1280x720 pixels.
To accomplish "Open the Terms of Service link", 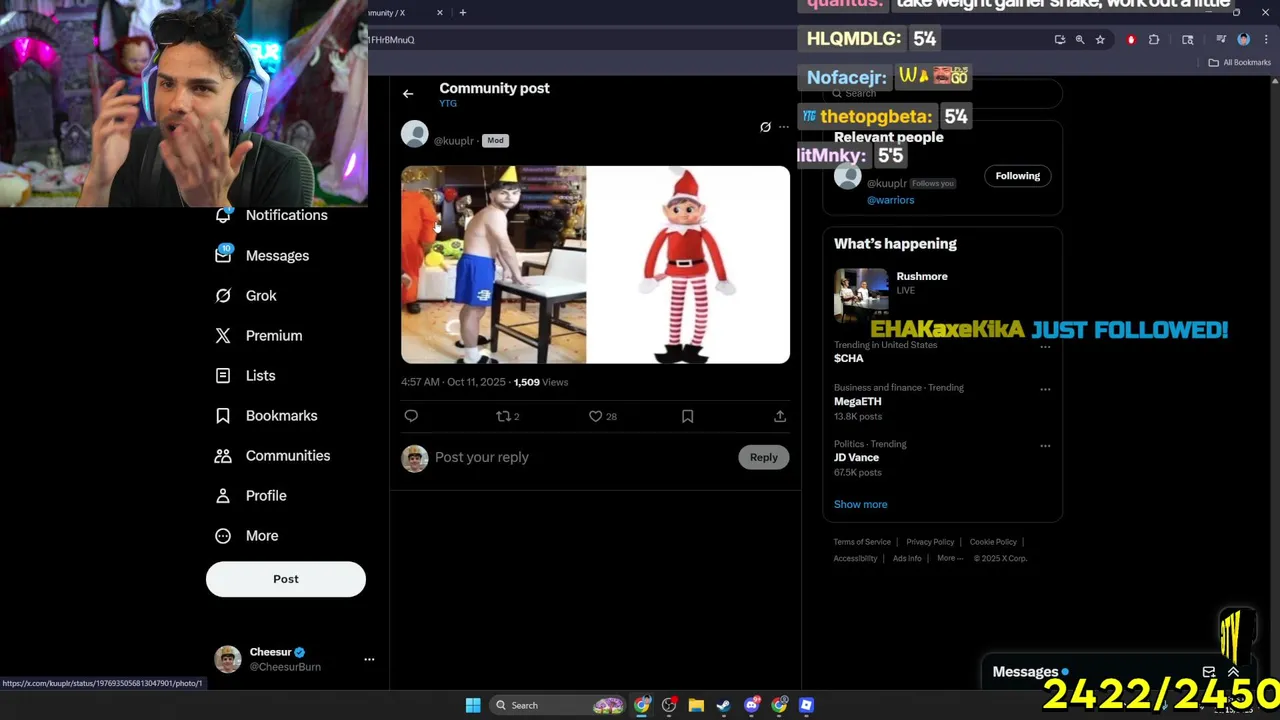I will [x=862, y=542].
